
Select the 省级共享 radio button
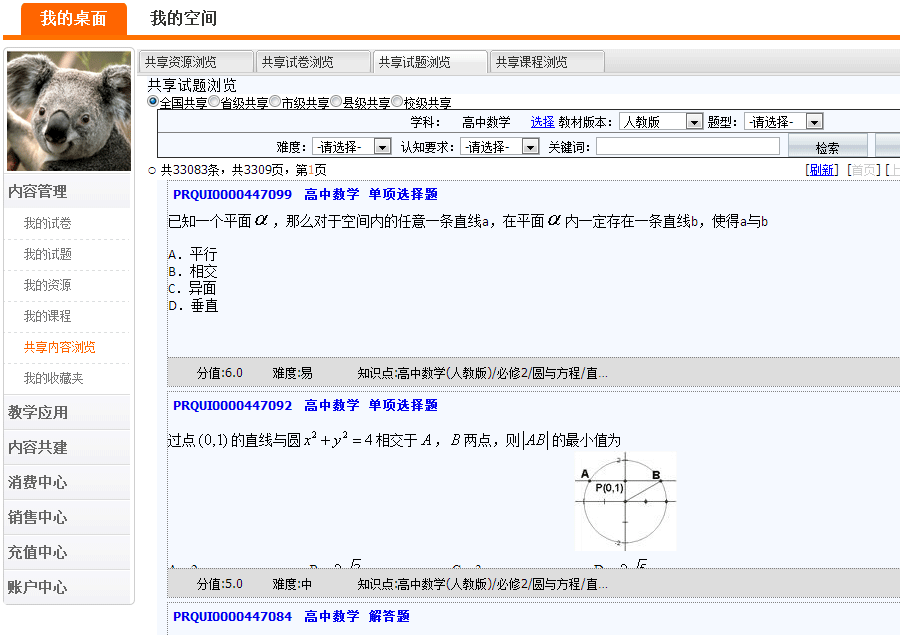coord(214,102)
